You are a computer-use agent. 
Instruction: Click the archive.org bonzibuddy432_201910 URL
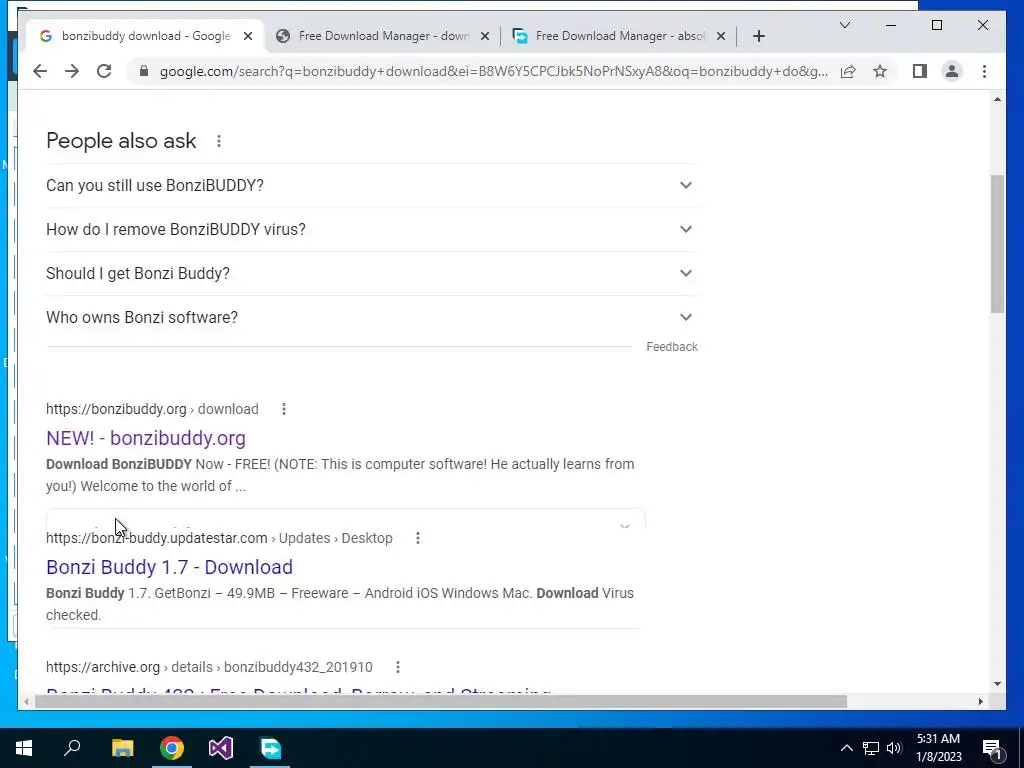click(x=209, y=667)
